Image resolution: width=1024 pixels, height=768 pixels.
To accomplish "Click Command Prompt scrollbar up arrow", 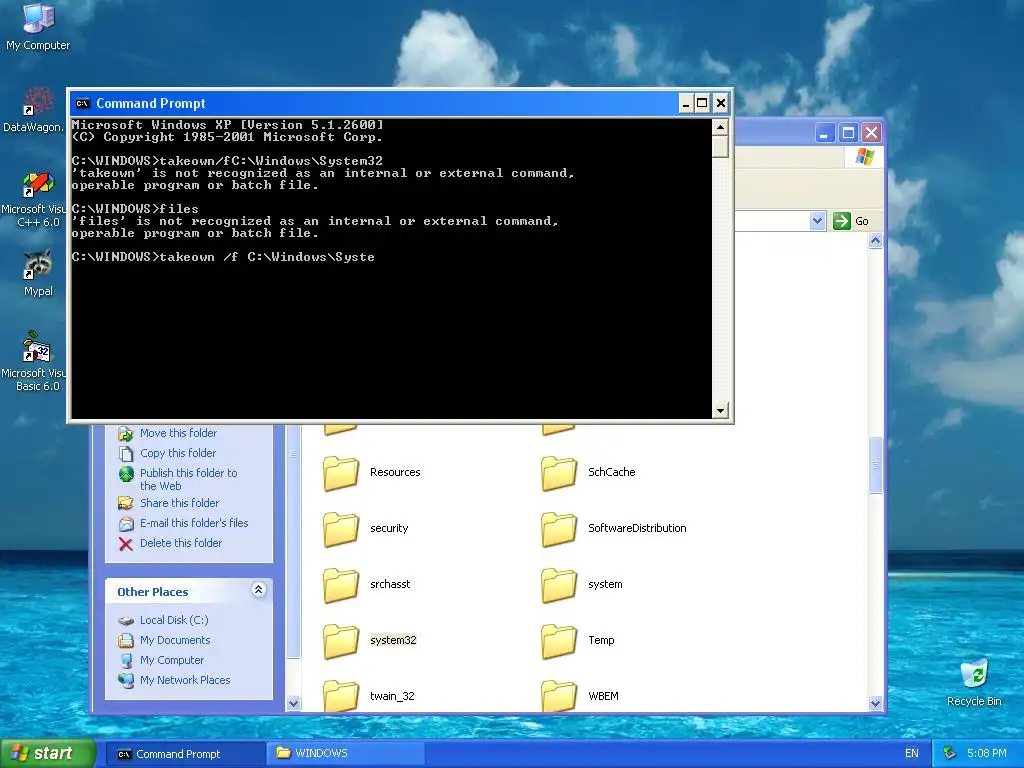I will coord(720,127).
